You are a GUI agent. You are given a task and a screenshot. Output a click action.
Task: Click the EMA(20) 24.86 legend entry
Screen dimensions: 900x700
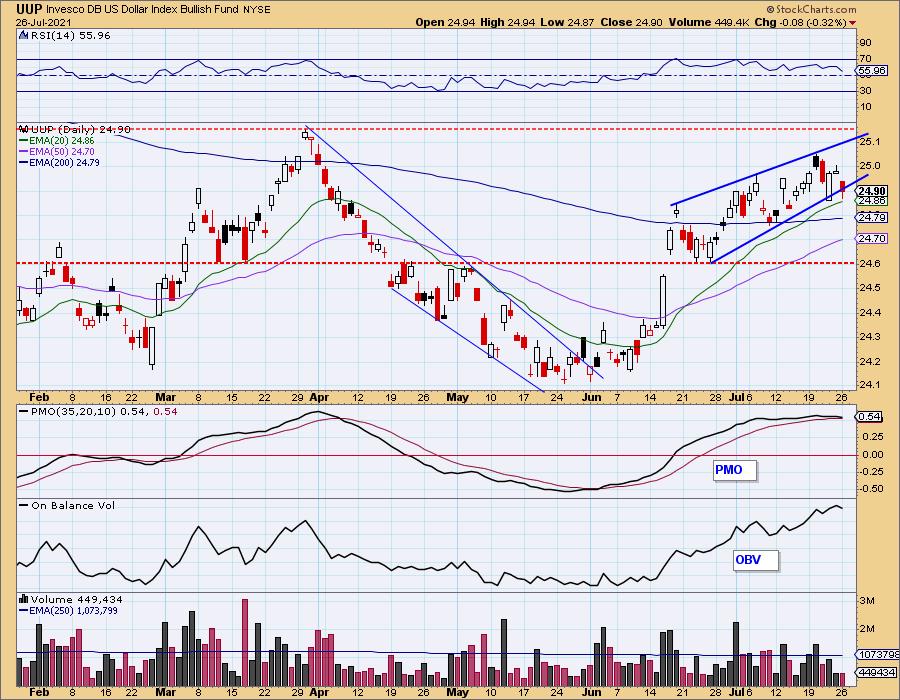57,141
